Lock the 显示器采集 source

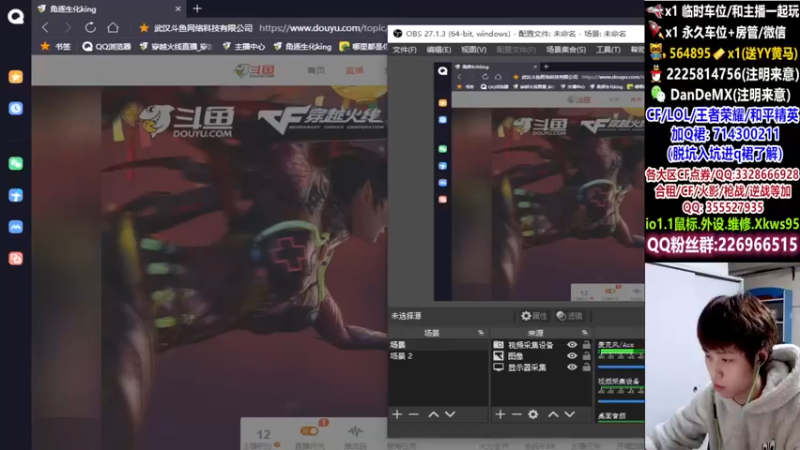pyautogui.click(x=587, y=367)
